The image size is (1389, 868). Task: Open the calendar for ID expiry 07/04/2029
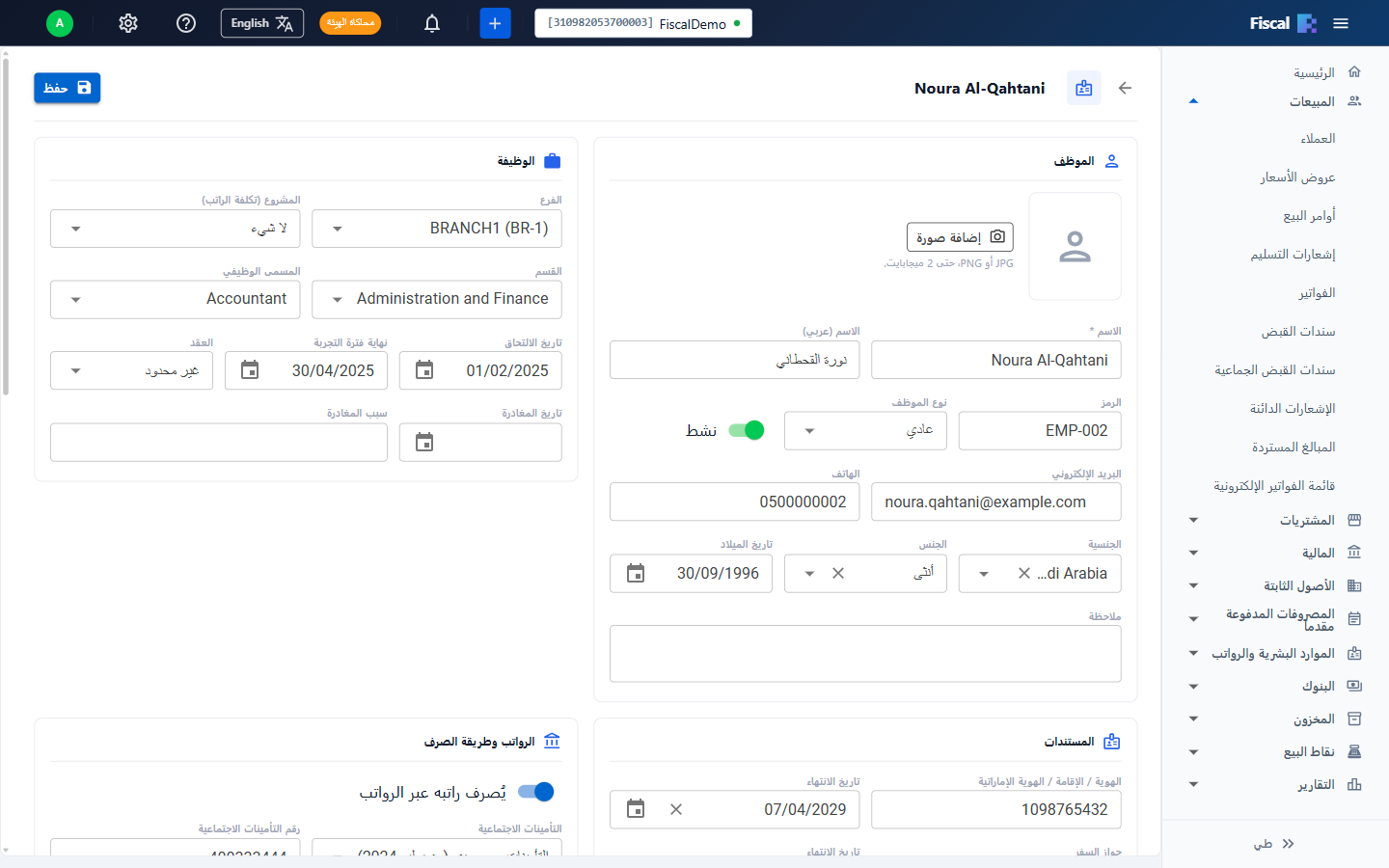[x=636, y=809]
